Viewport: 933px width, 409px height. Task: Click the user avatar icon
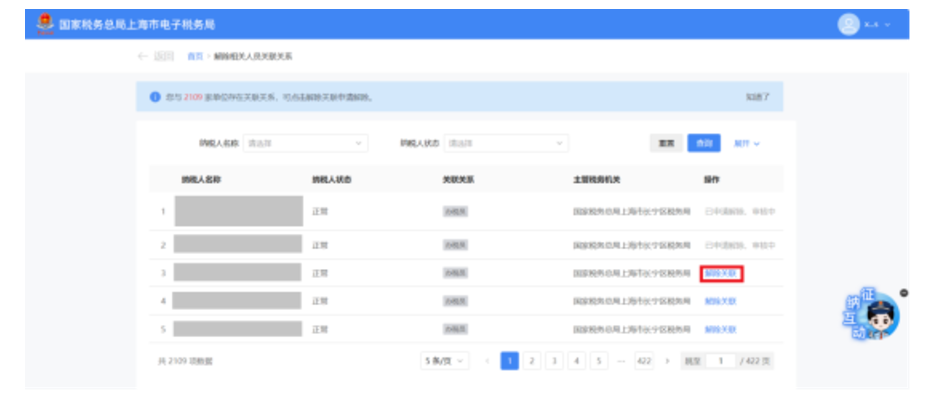(849, 24)
